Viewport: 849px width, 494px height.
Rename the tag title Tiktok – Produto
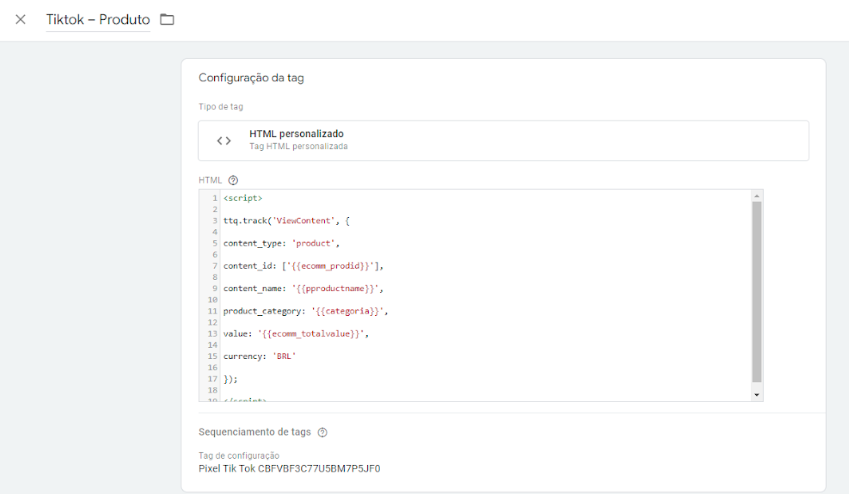(x=98, y=20)
